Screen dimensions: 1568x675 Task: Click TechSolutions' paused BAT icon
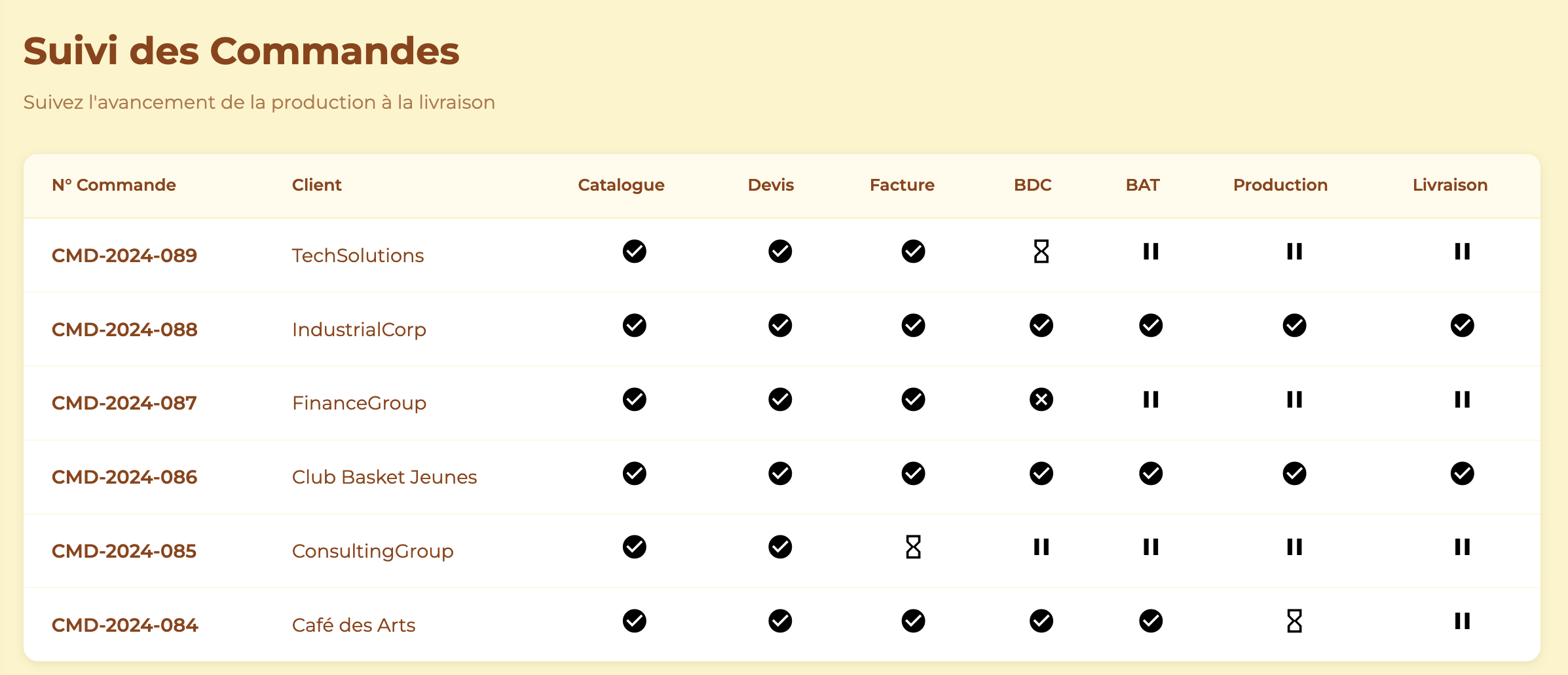1151,252
